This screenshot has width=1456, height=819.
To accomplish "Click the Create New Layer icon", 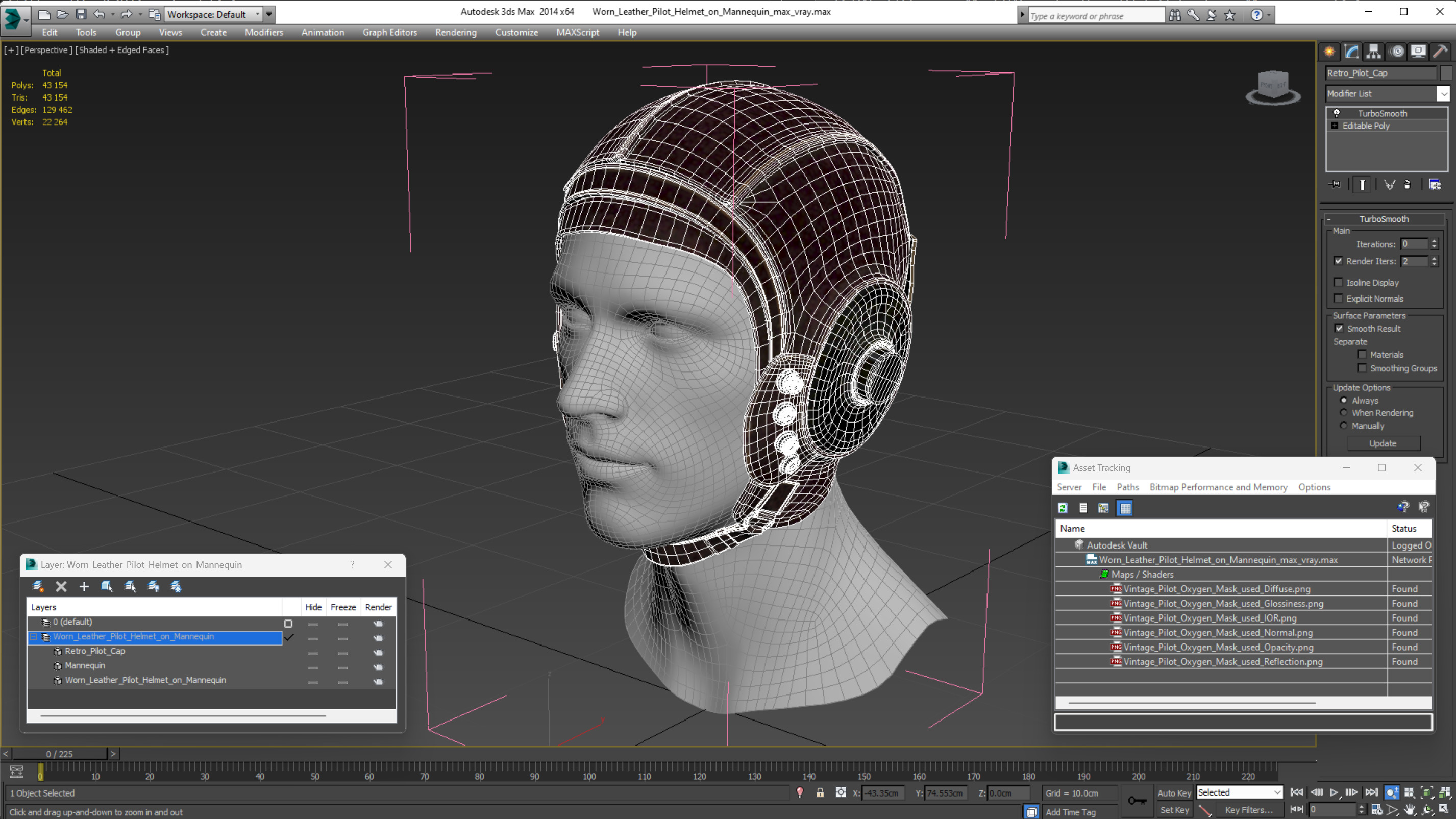I will coord(38,587).
